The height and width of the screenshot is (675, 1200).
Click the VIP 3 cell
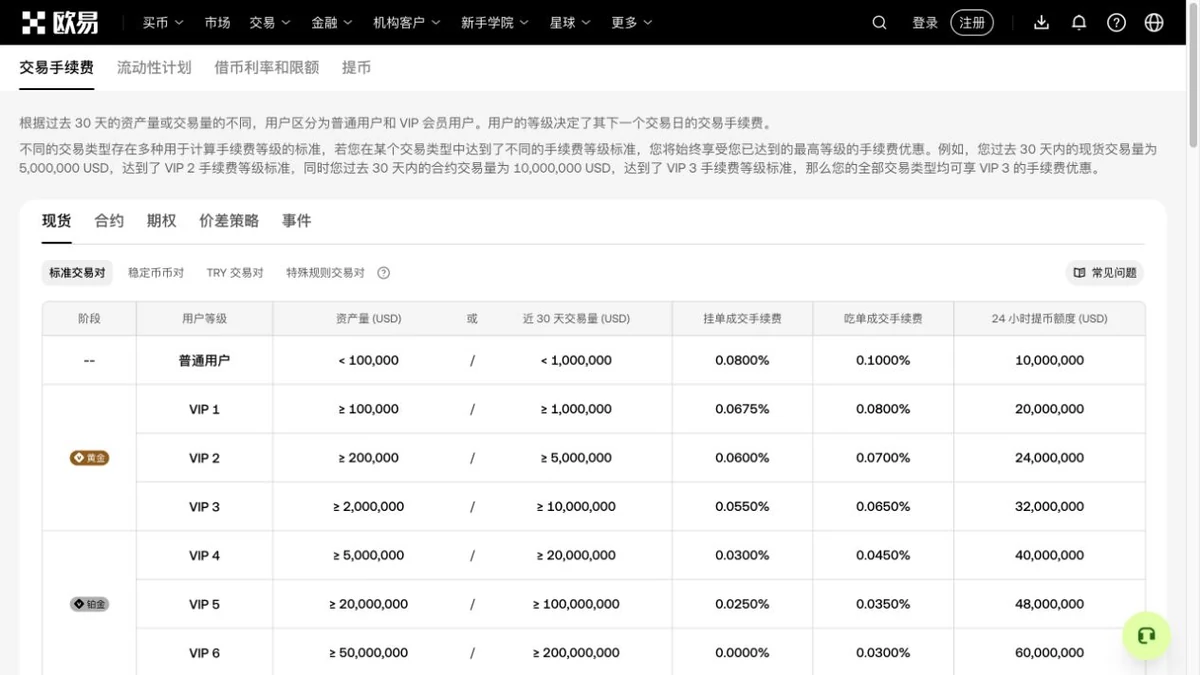tap(204, 507)
